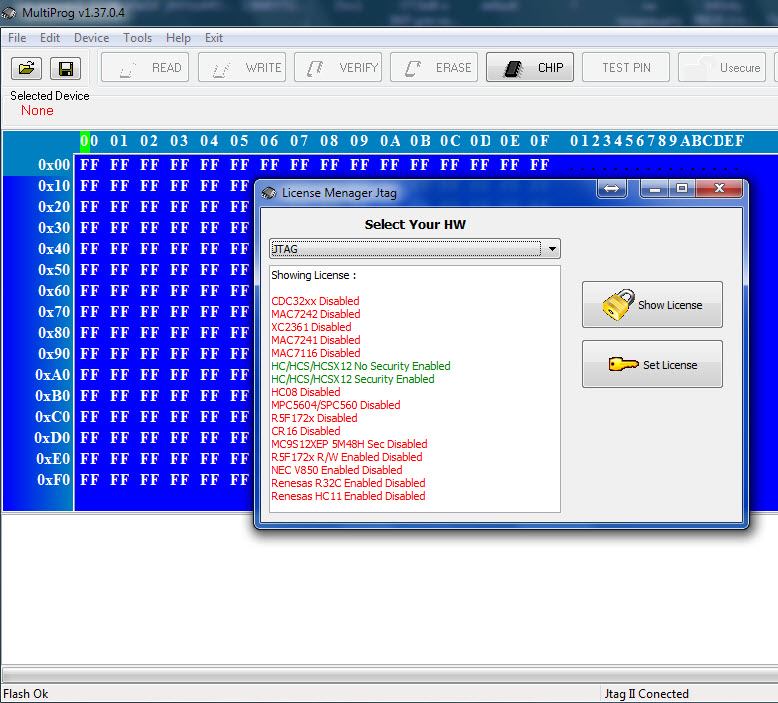Click first FF byte in row 0x10
This screenshot has width=778, height=703.
tap(89, 186)
